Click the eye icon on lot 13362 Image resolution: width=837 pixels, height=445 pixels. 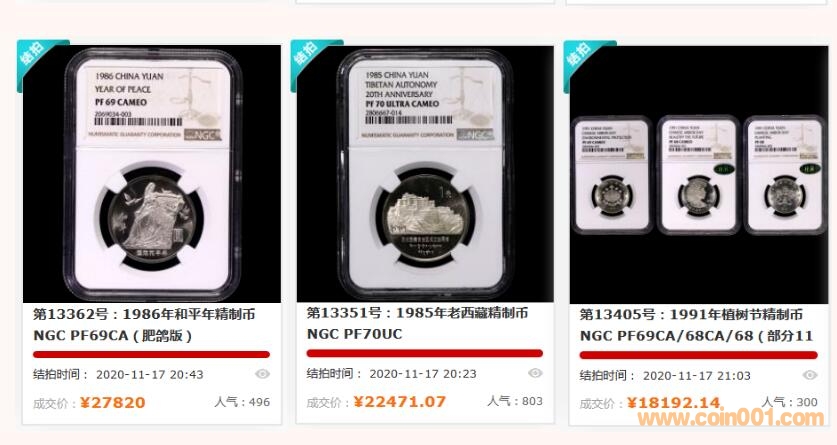click(x=262, y=374)
